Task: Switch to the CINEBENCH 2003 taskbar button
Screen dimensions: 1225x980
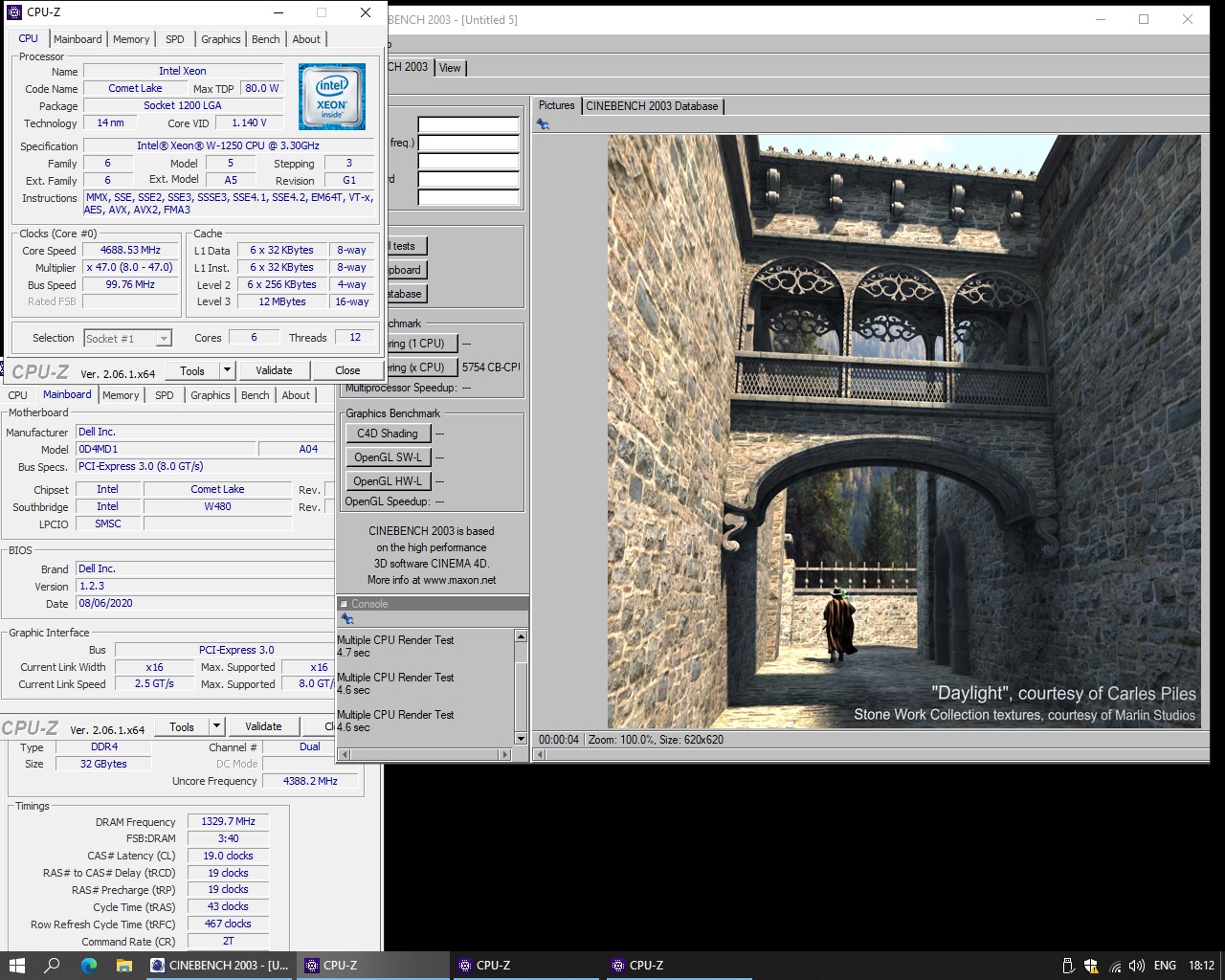Action: coord(220,966)
